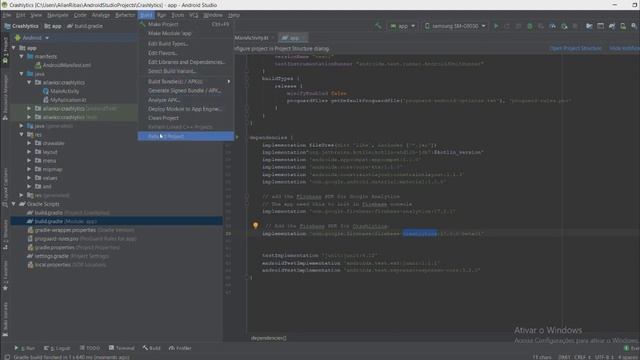The image size is (640, 360).
Task: Toggle the Structure side tab
Action: pyautogui.click(x=5, y=234)
